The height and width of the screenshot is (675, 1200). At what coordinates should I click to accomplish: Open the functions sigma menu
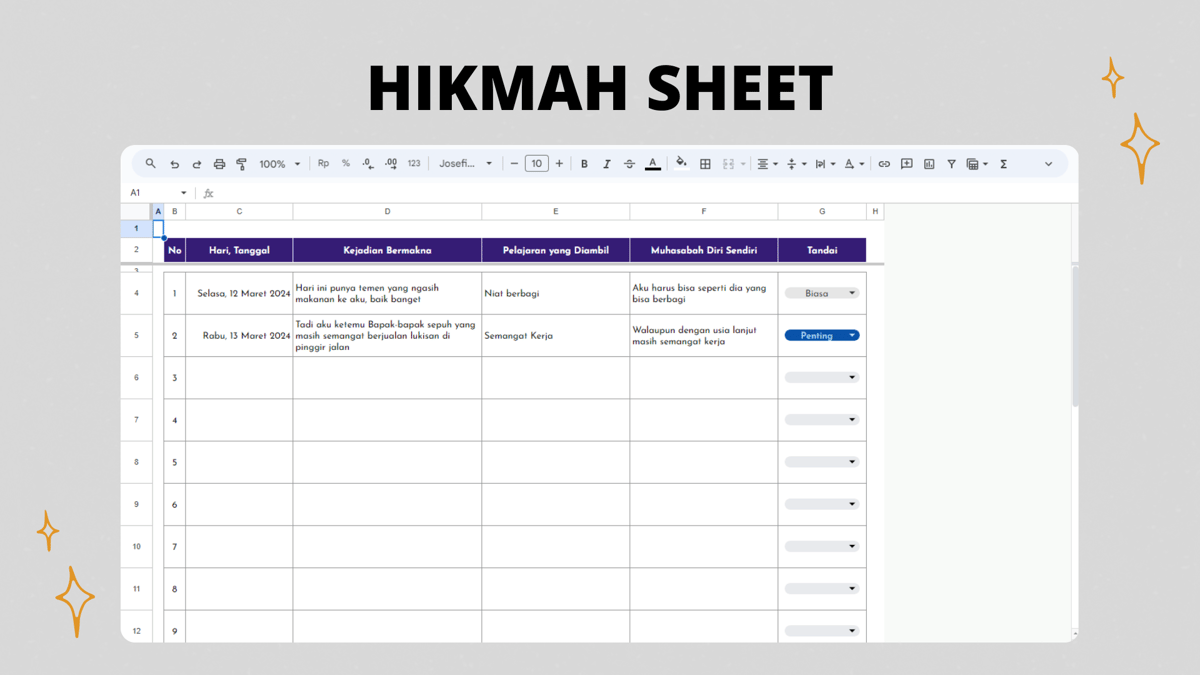click(x=1003, y=164)
